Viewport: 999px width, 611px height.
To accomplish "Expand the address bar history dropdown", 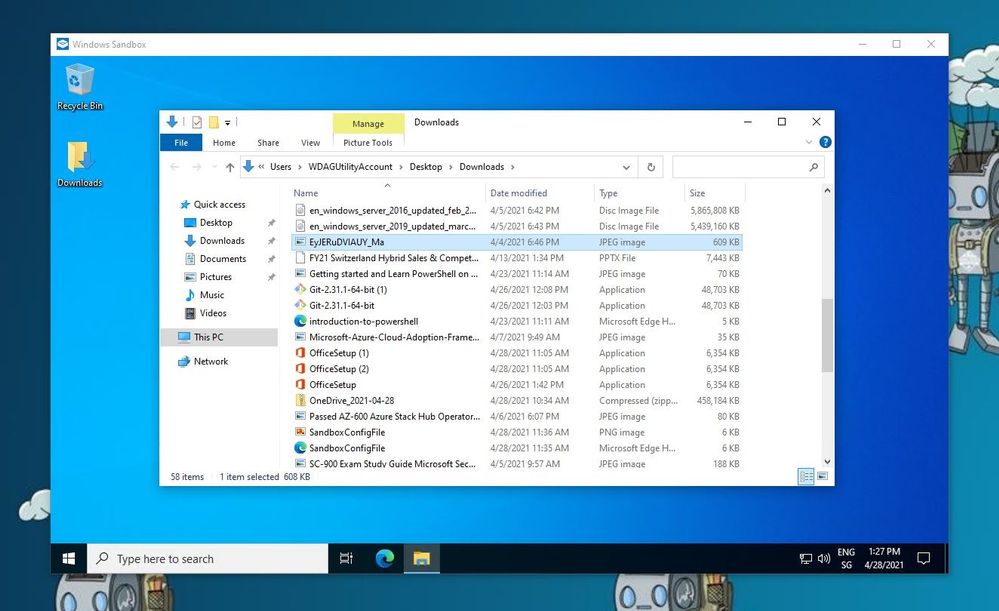I will [626, 167].
